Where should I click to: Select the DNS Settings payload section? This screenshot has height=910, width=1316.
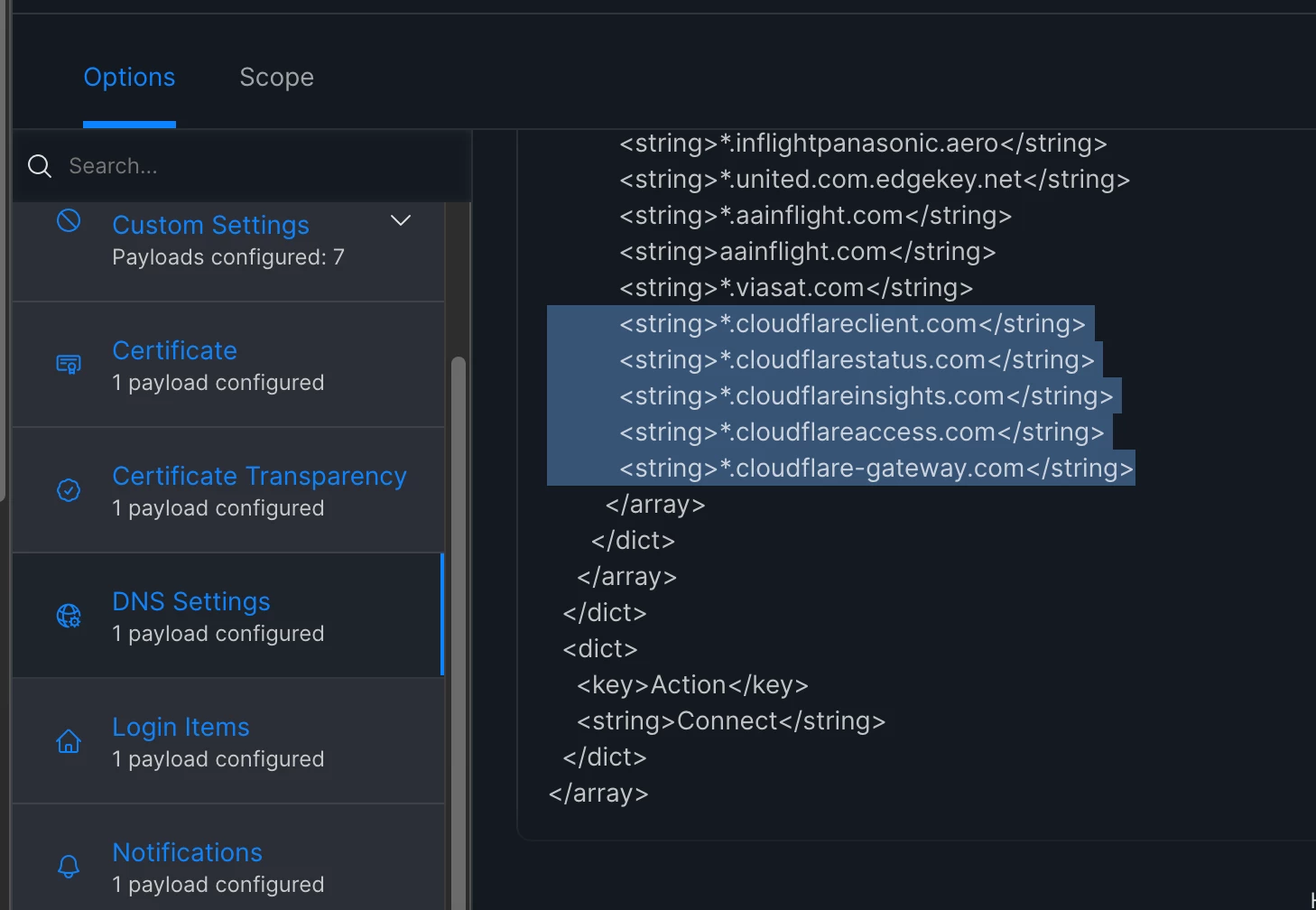[228, 616]
